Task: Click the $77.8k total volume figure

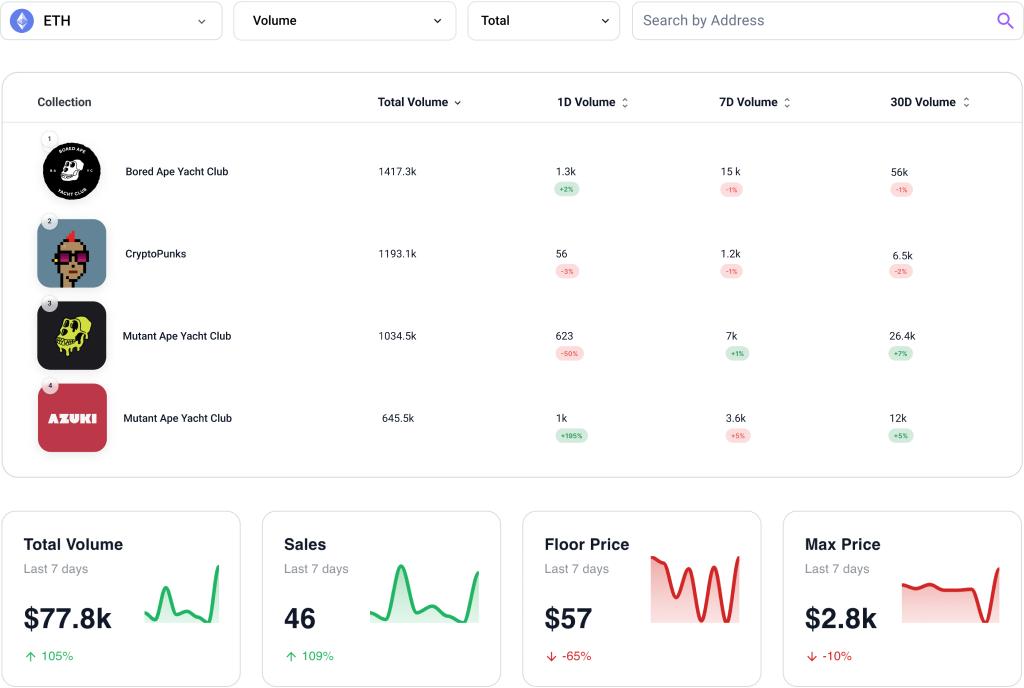Action: coord(68,618)
